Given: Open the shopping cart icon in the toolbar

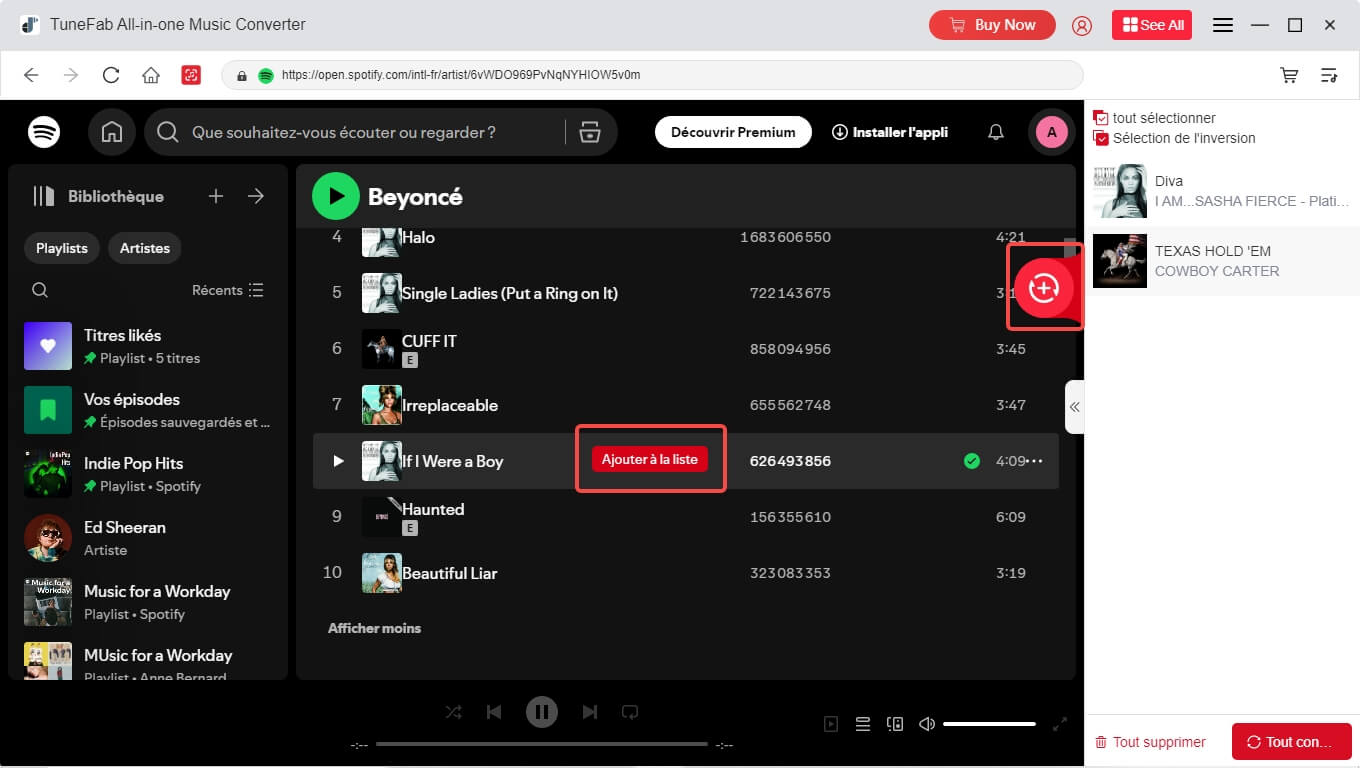Looking at the screenshot, I should tap(1290, 75).
